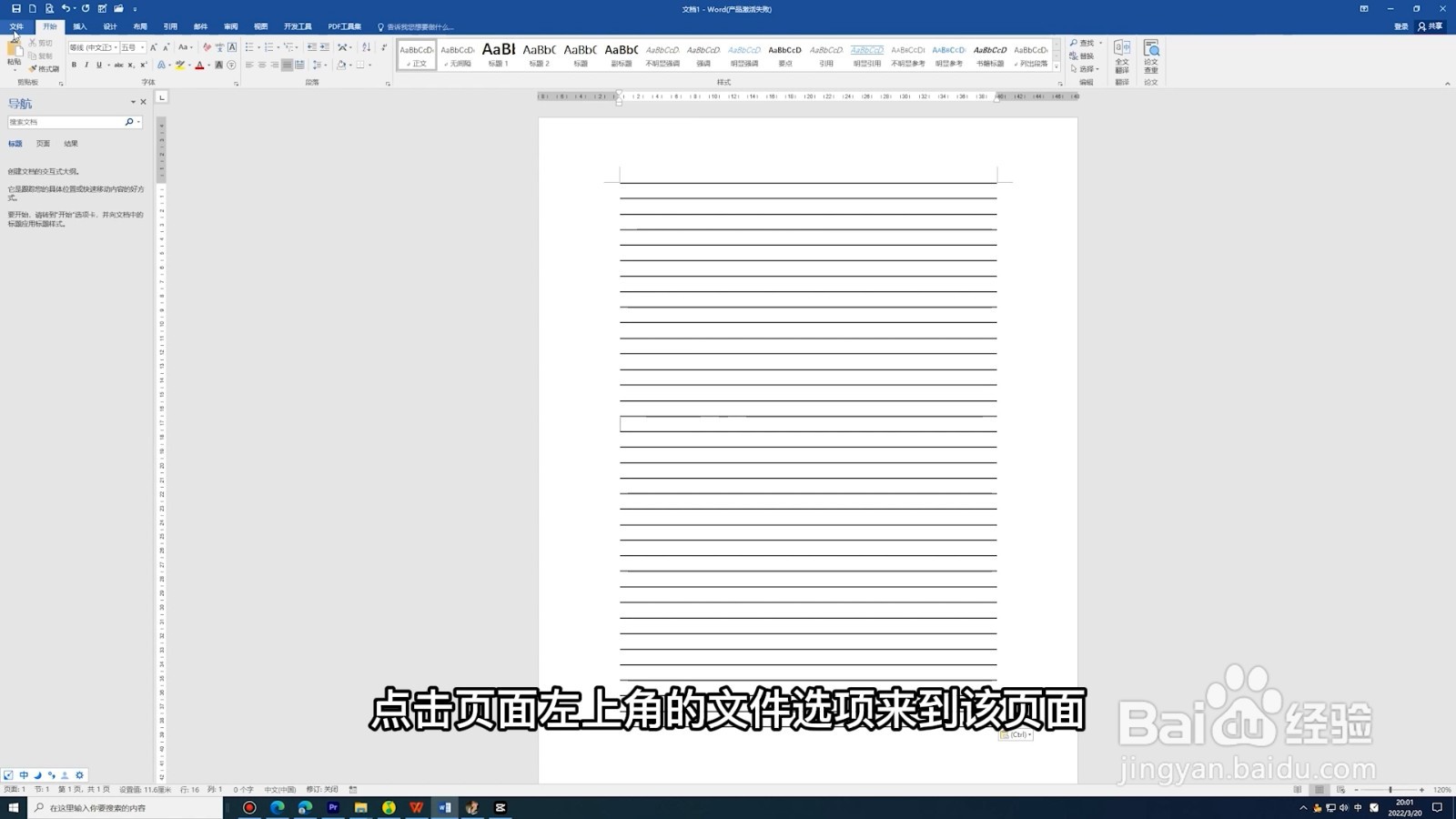Image resolution: width=1456 pixels, height=819 pixels.
Task: Switch to the 插入 (Insert) ribbon tab
Action: 77,25
